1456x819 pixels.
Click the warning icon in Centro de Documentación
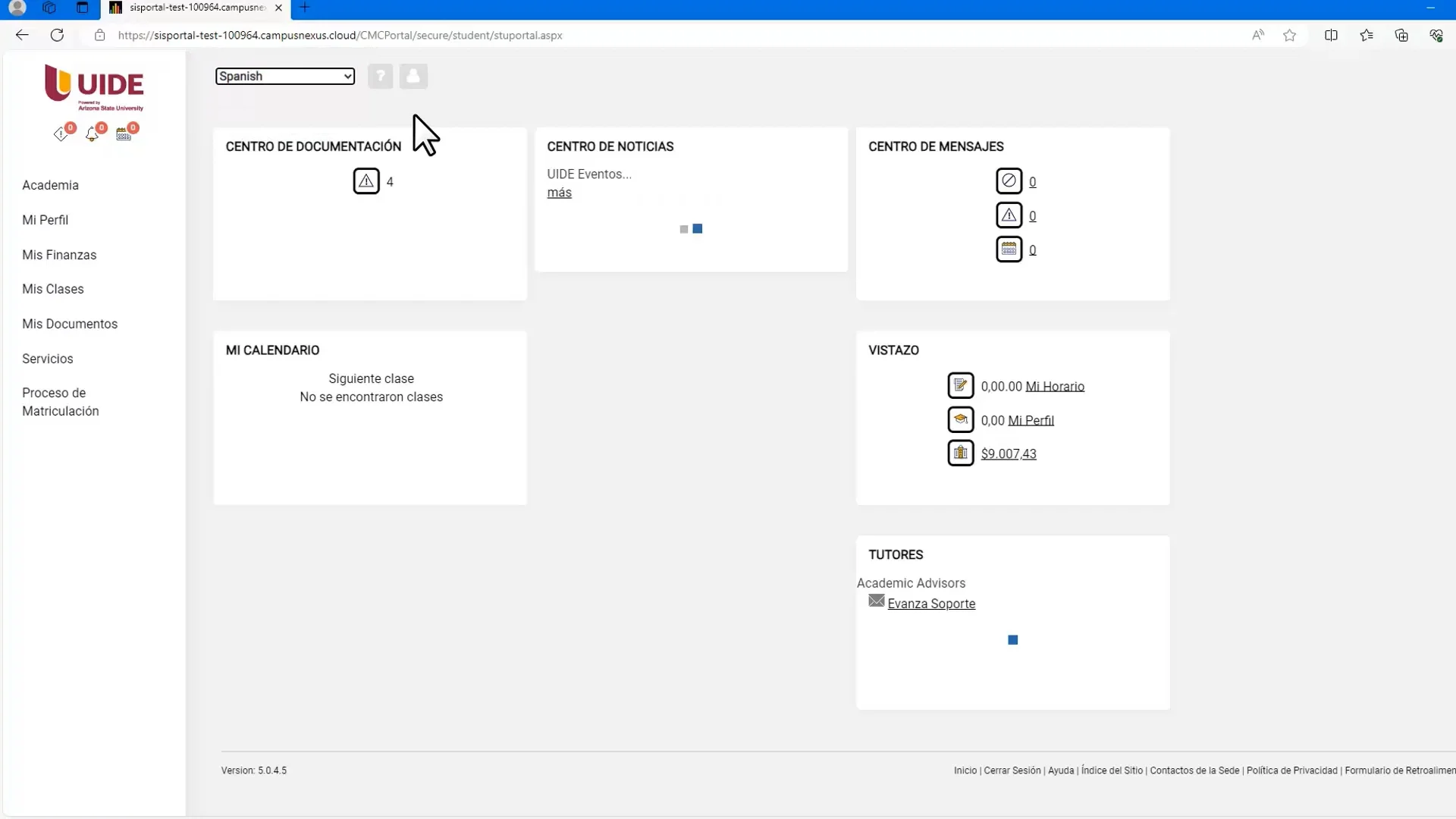366,181
